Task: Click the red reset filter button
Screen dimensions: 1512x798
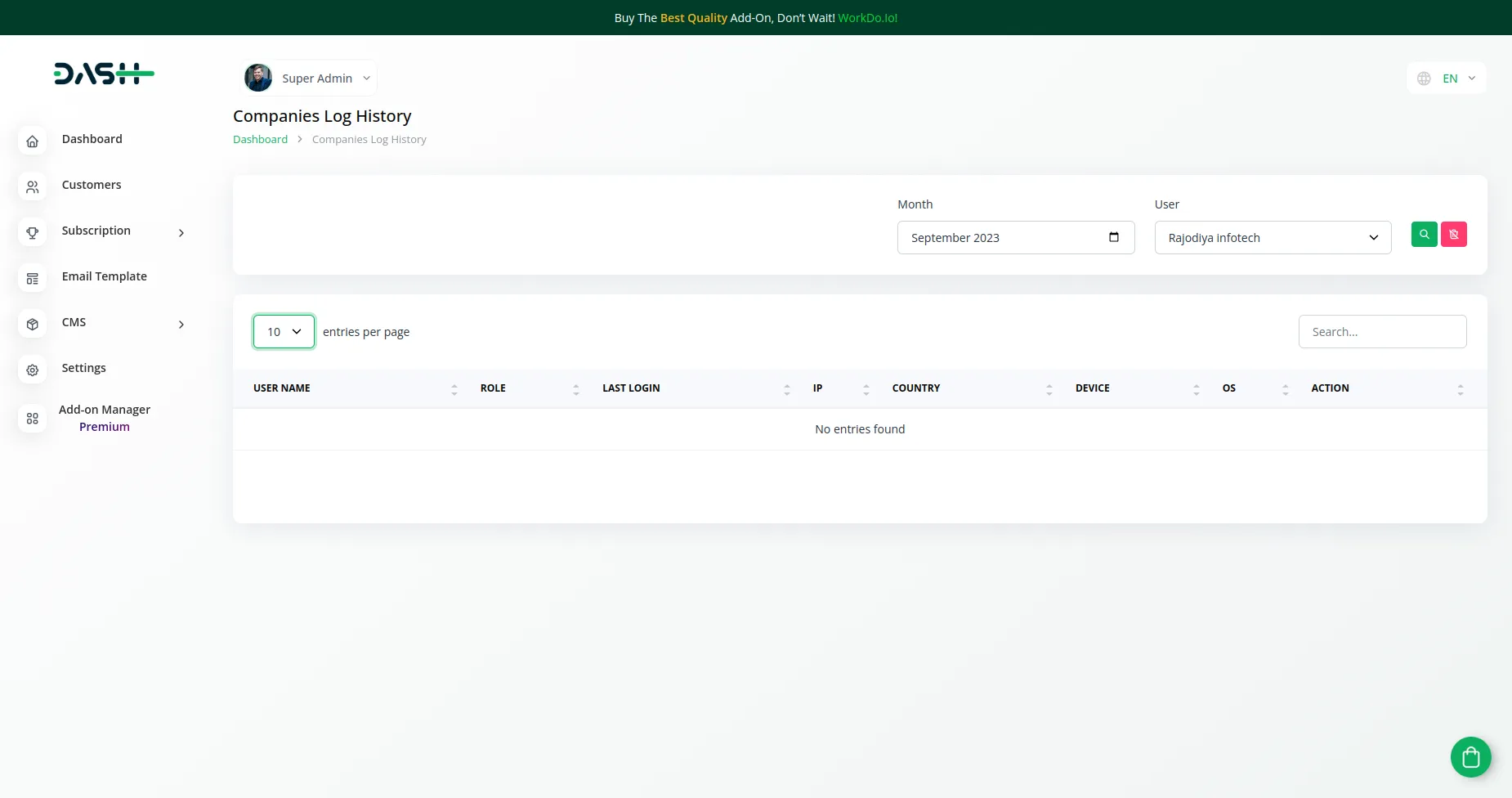Action: coord(1453,235)
